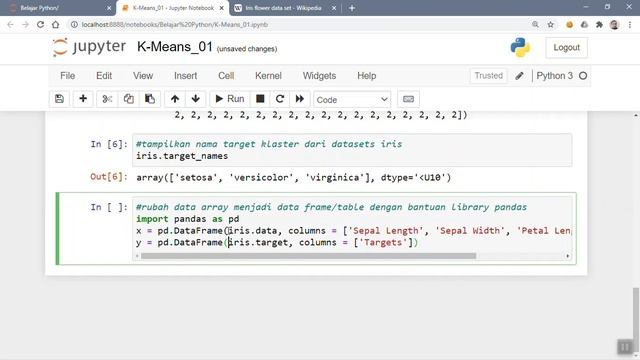
Task: Paste cells below icon
Action: tap(150, 99)
